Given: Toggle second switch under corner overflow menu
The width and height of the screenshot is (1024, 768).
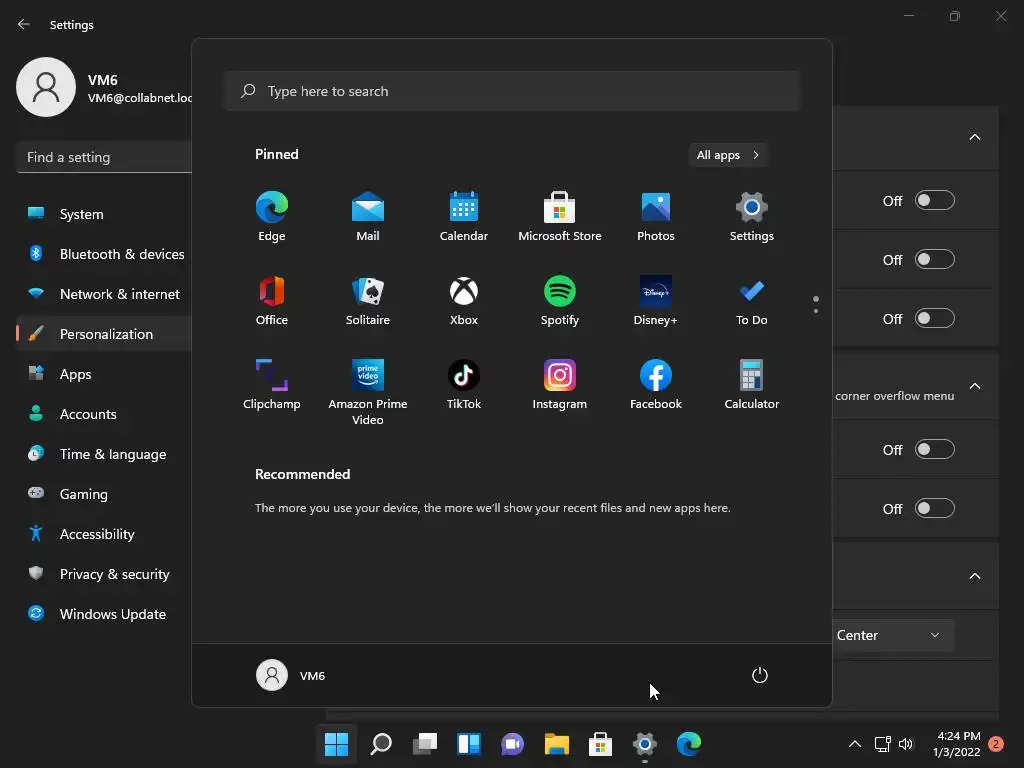Looking at the screenshot, I should point(935,508).
